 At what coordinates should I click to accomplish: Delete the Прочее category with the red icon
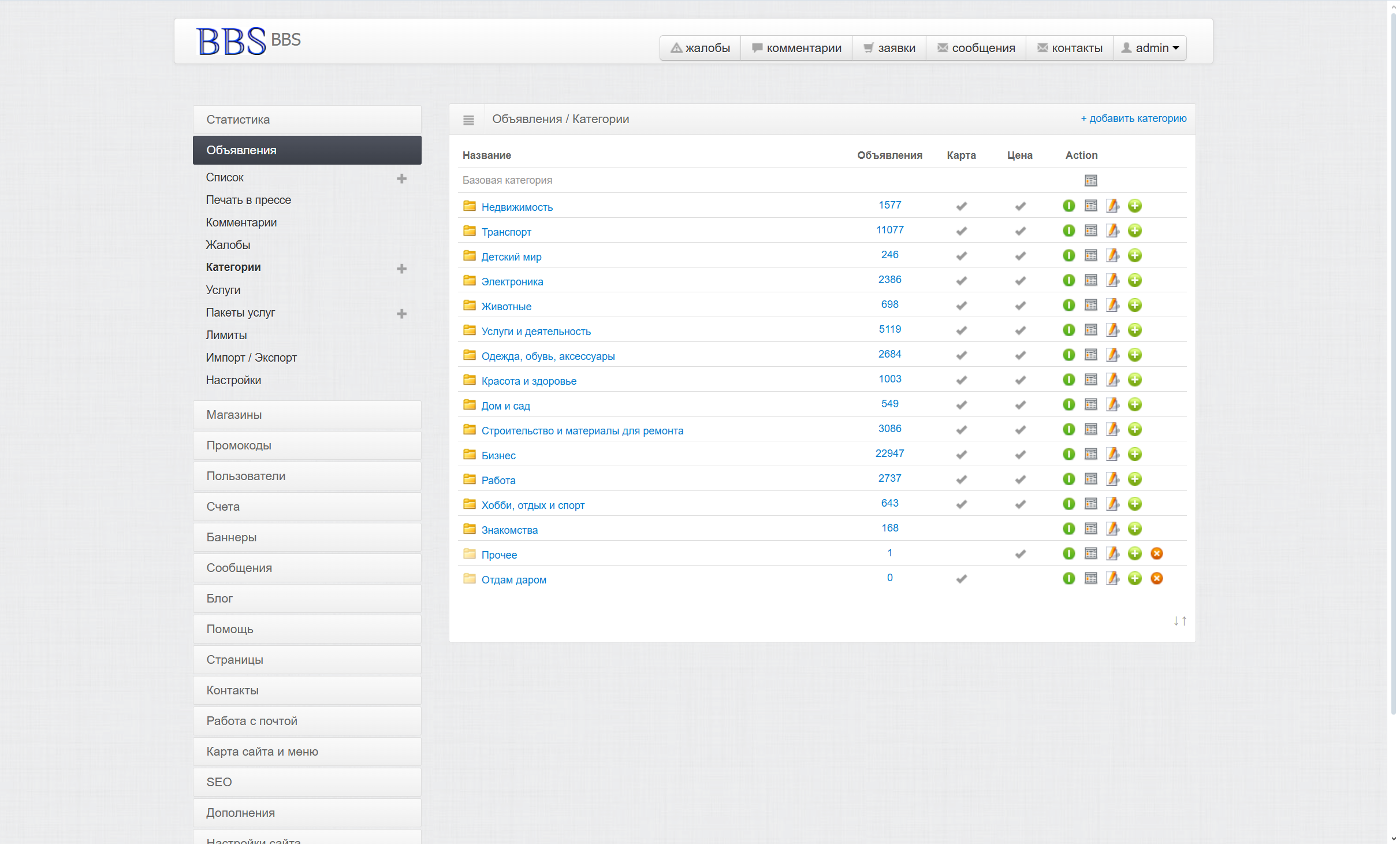point(1156,553)
